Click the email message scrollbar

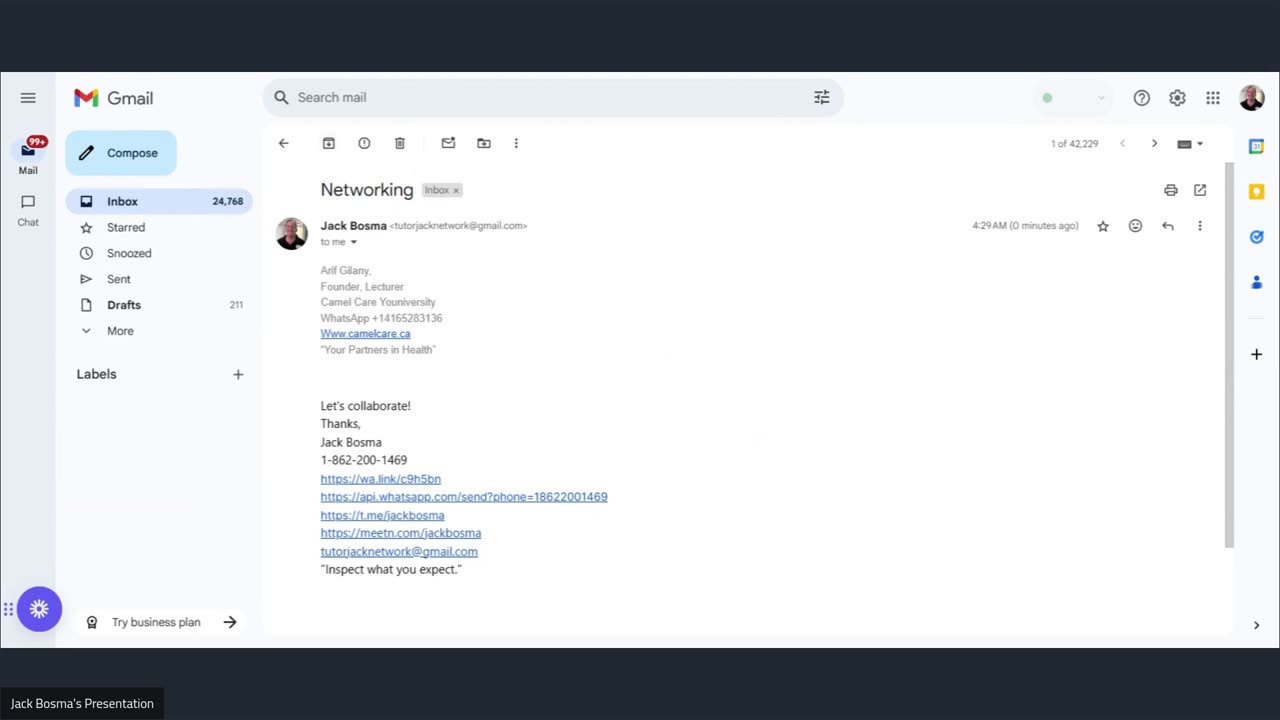[x=1229, y=355]
